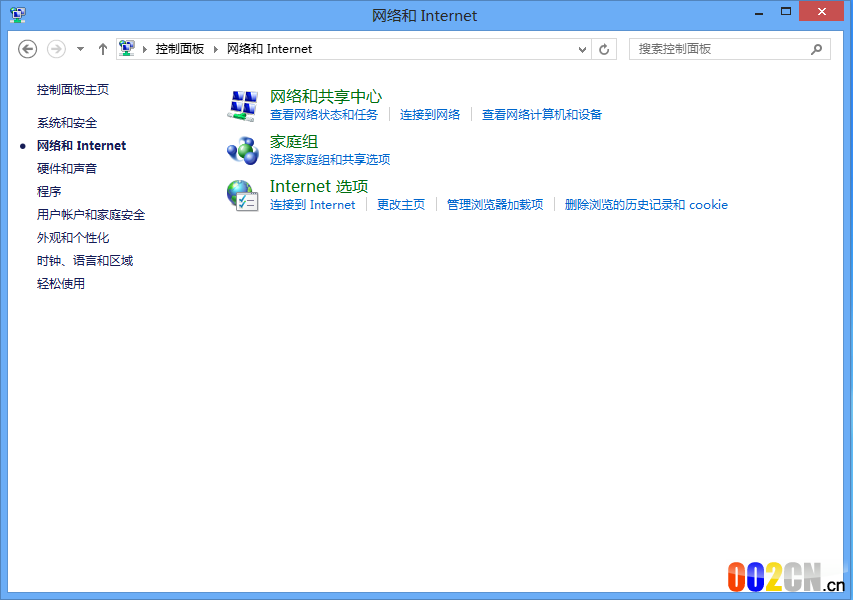Click 删除浏览的历史记录和 cookie
The height and width of the screenshot is (600, 853).
[x=646, y=205]
